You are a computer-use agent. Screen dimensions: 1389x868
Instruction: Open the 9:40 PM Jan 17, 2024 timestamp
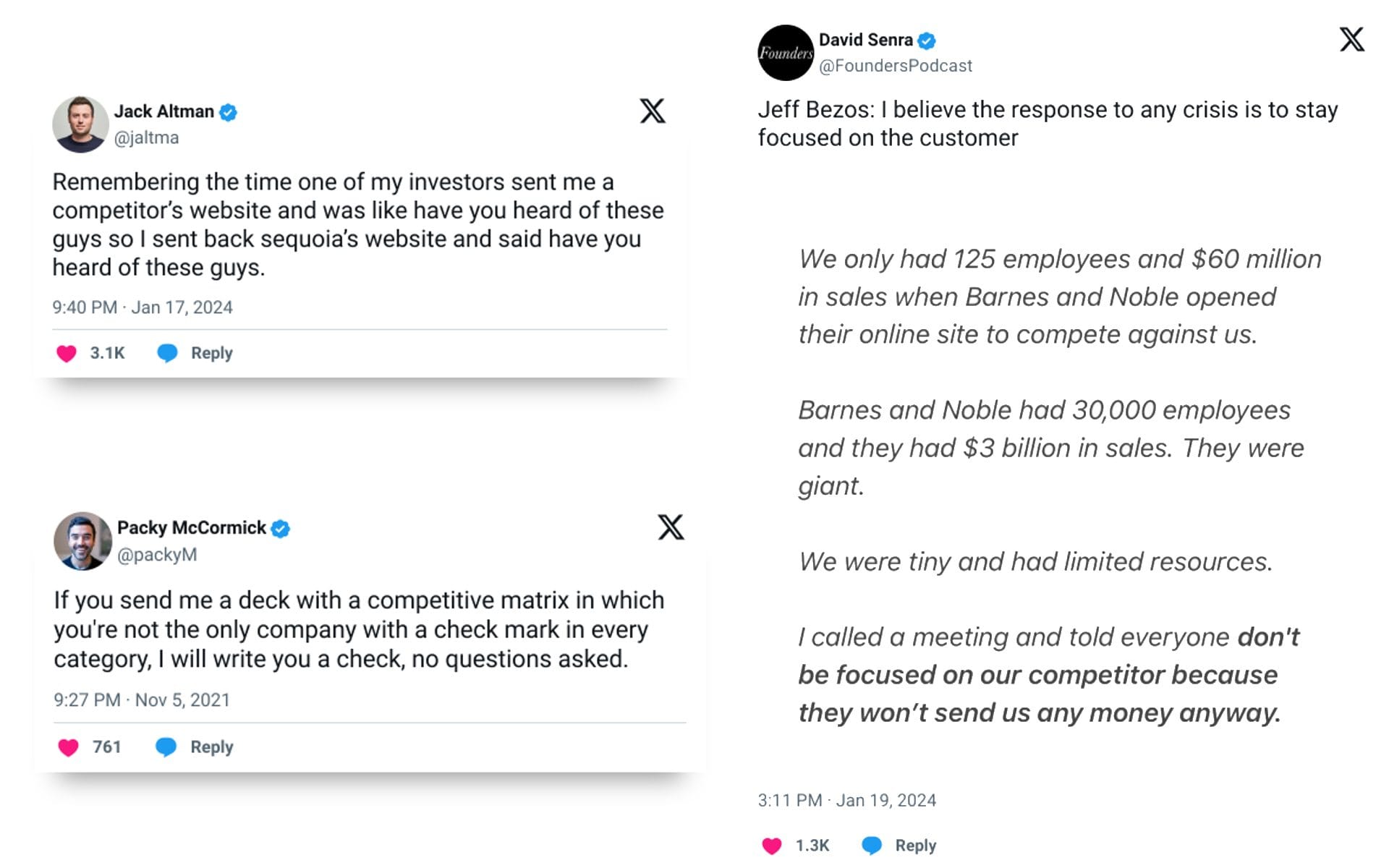[x=143, y=307]
